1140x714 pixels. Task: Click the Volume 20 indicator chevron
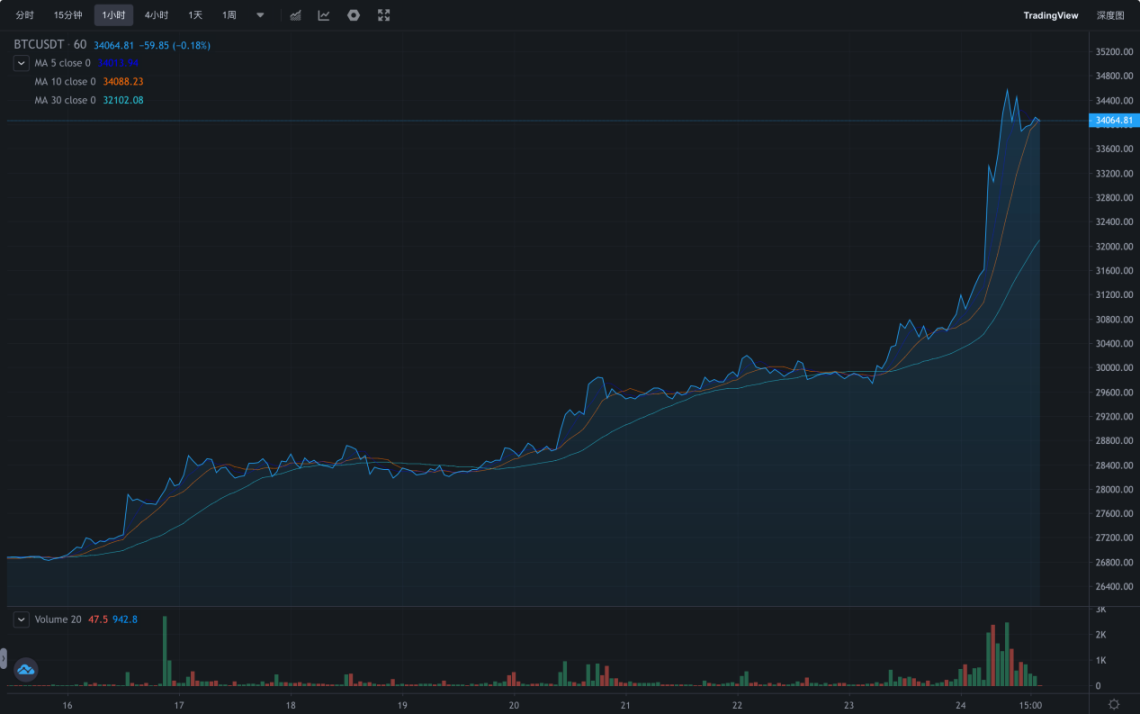20,619
